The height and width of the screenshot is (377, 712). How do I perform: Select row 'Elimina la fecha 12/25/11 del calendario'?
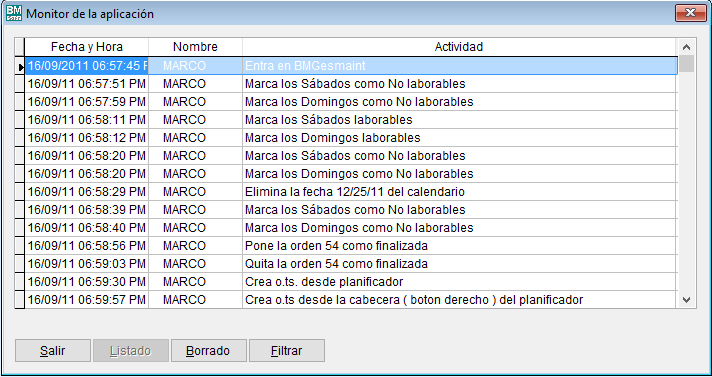click(351, 192)
